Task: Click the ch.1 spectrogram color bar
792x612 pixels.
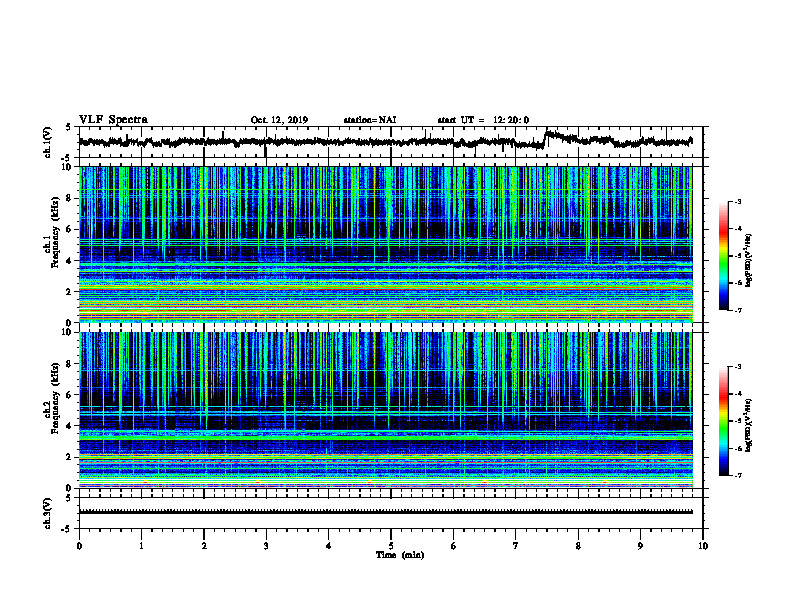Action: tap(723, 256)
